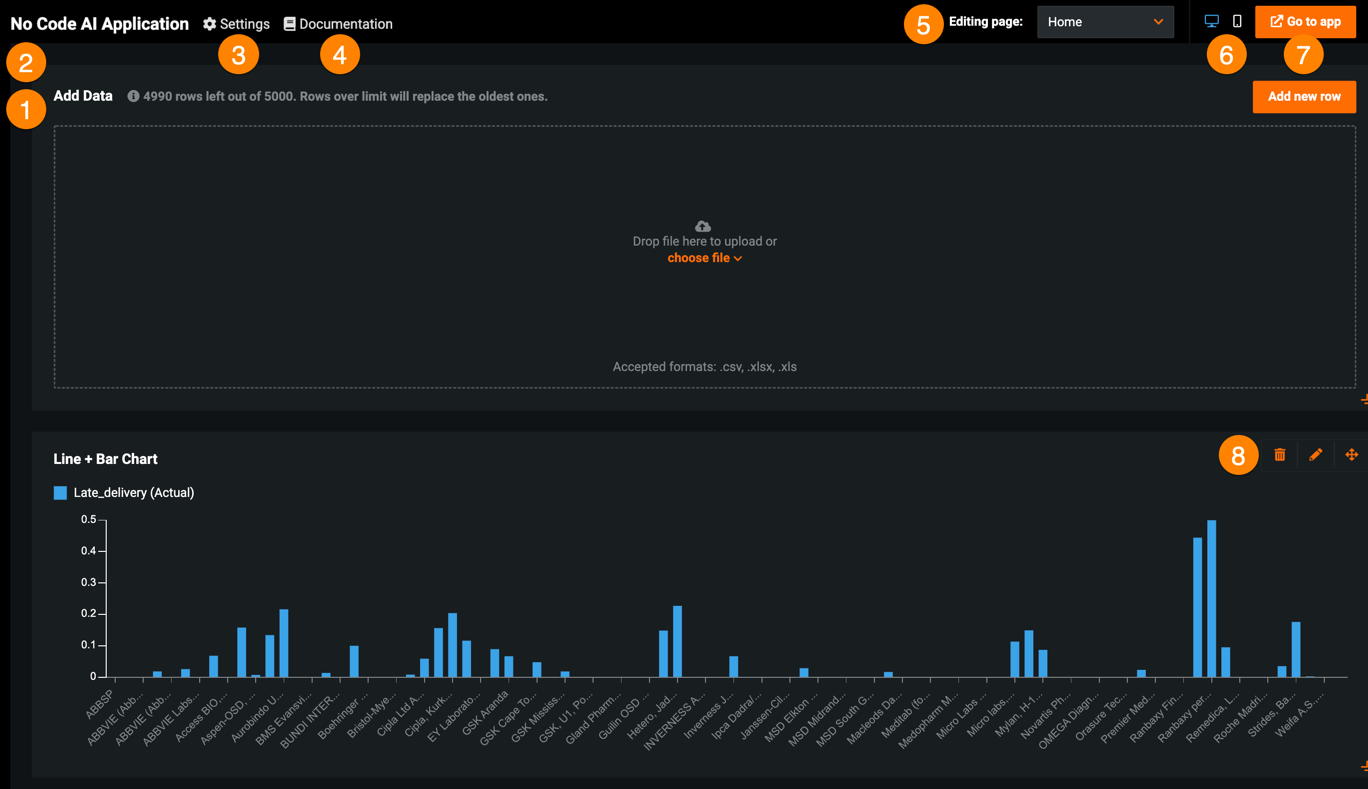
Task: Open Documentation from the top bar
Action: [x=338, y=24]
